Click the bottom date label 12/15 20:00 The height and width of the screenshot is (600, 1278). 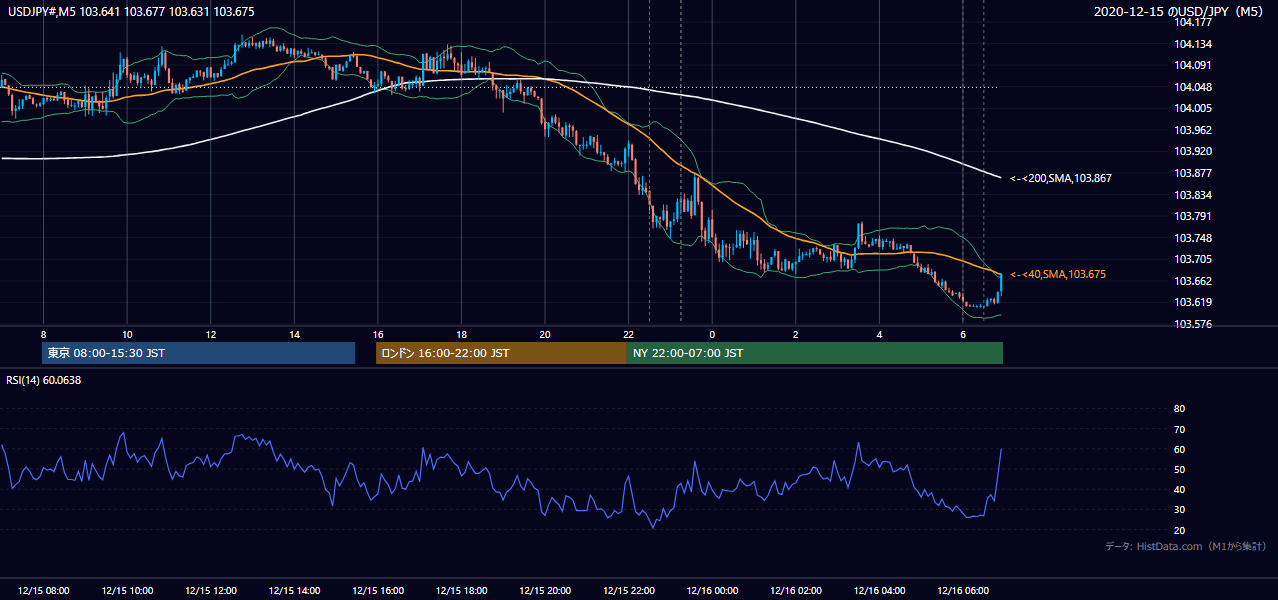[x=545, y=591]
